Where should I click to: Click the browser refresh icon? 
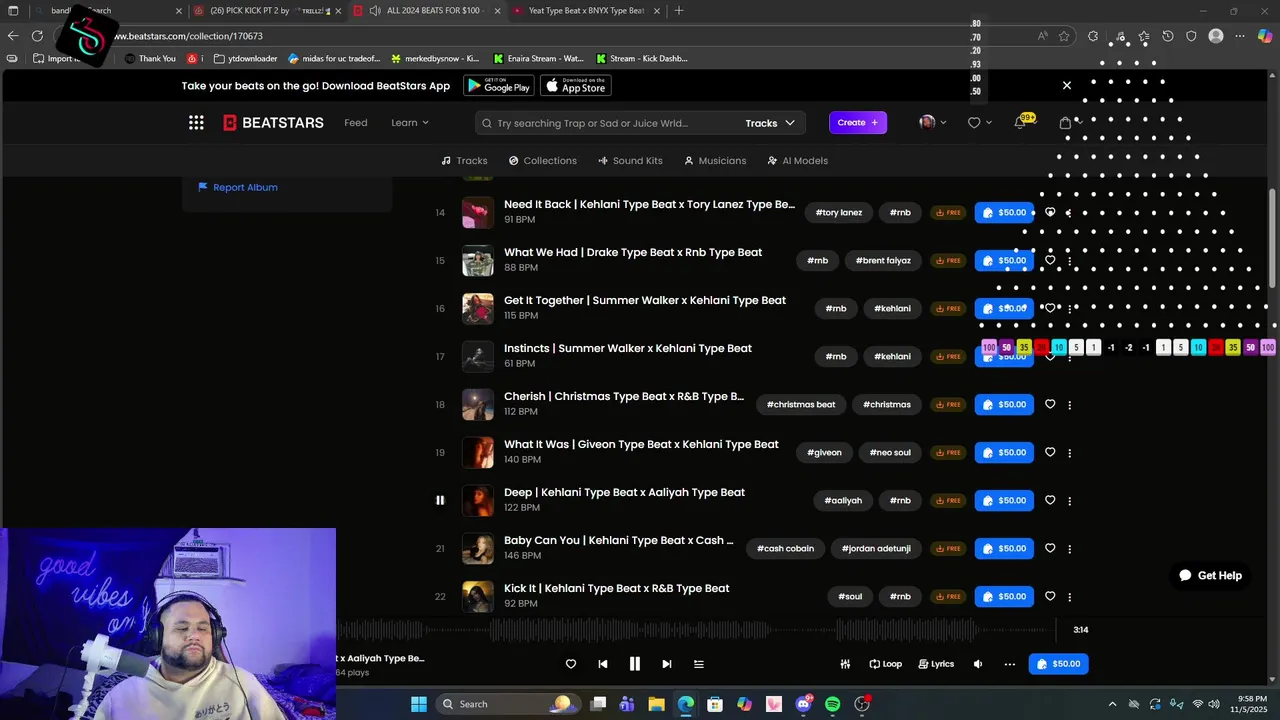37,36
